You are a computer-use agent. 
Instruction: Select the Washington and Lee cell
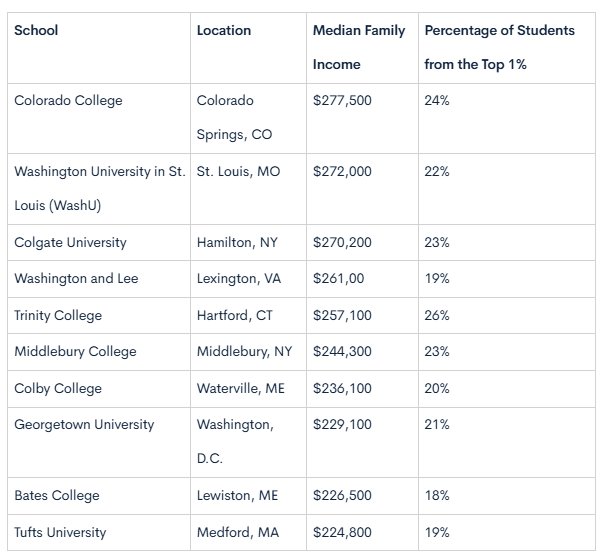tap(76, 279)
